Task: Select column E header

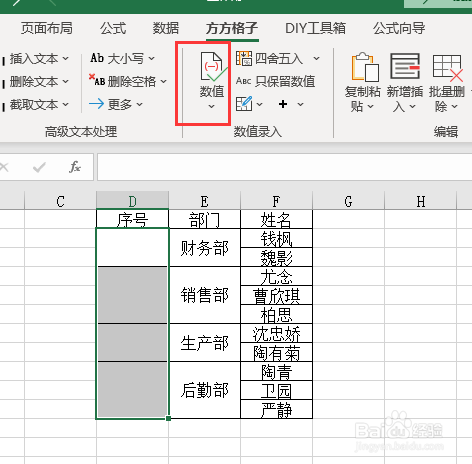Action: pyautogui.click(x=204, y=201)
